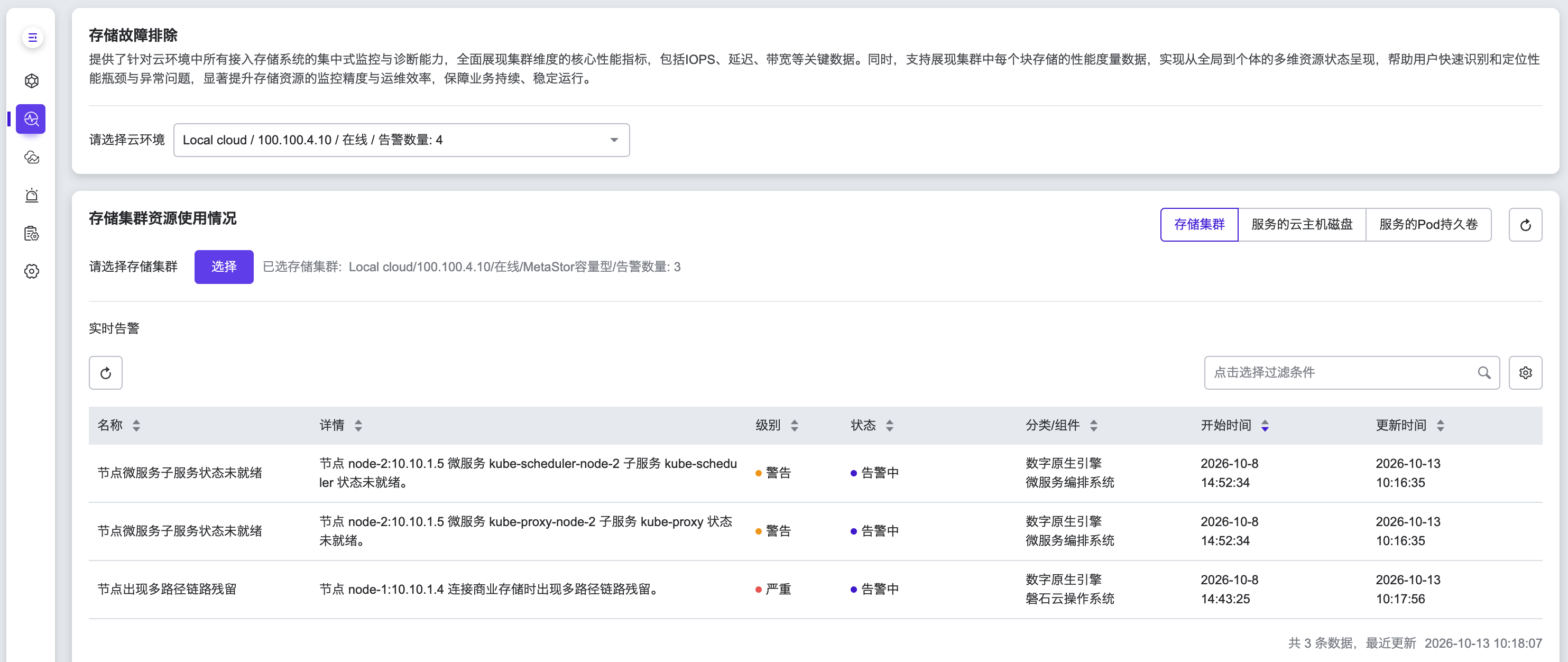Click the search magnifier in filter box

coord(1484,373)
